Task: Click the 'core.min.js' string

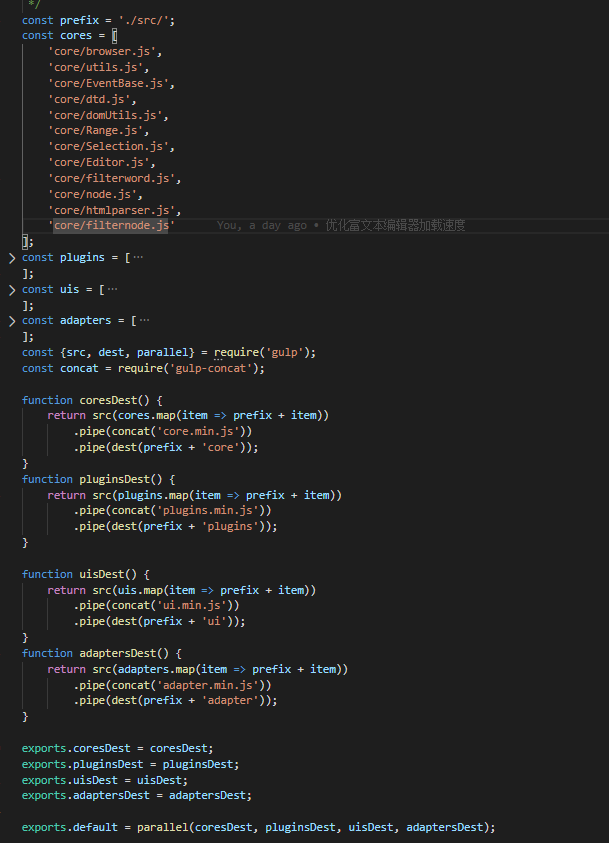Action: [x=198, y=432]
